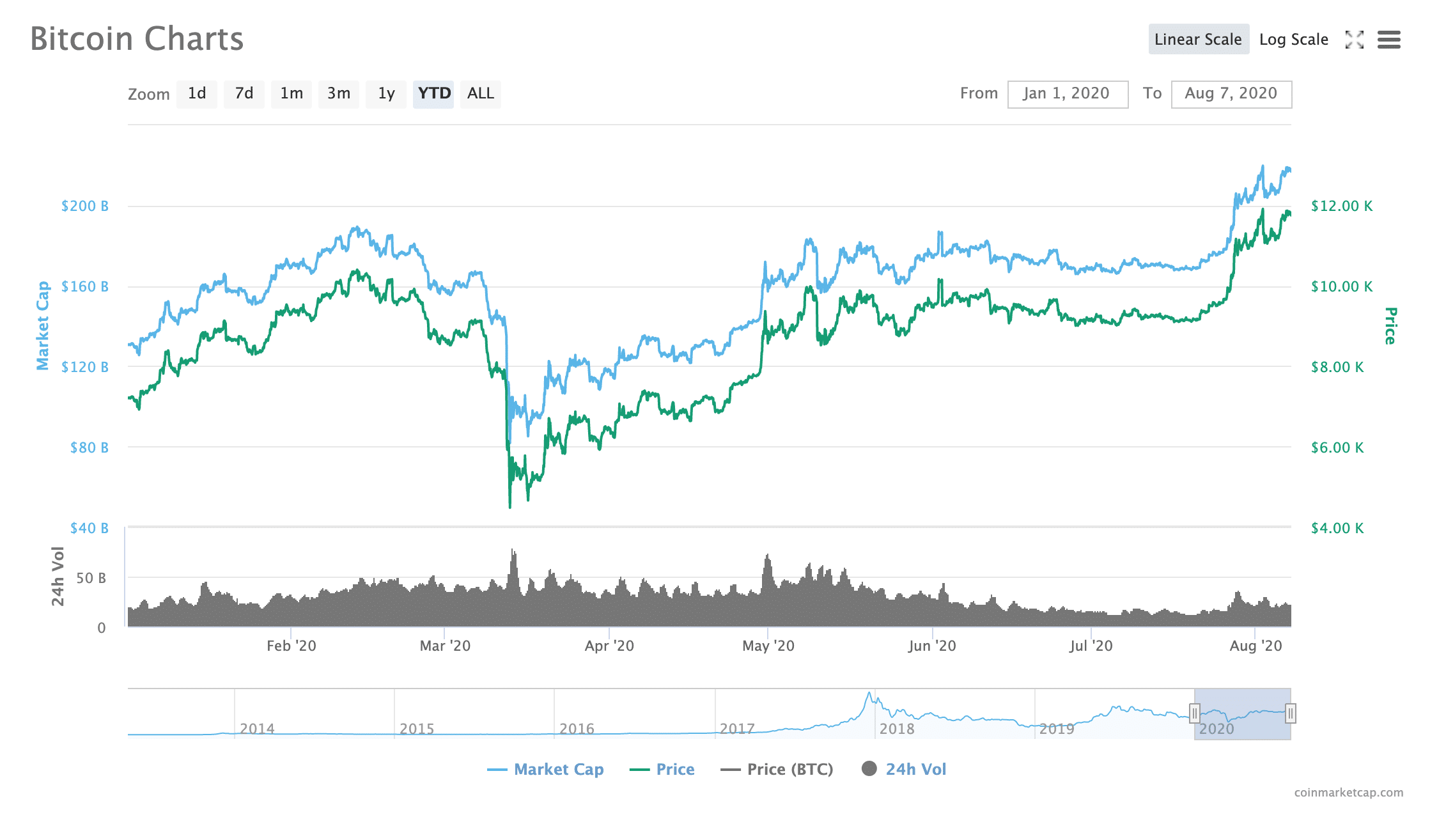
Task: Grab the left navigator range handle
Action: 1194,713
